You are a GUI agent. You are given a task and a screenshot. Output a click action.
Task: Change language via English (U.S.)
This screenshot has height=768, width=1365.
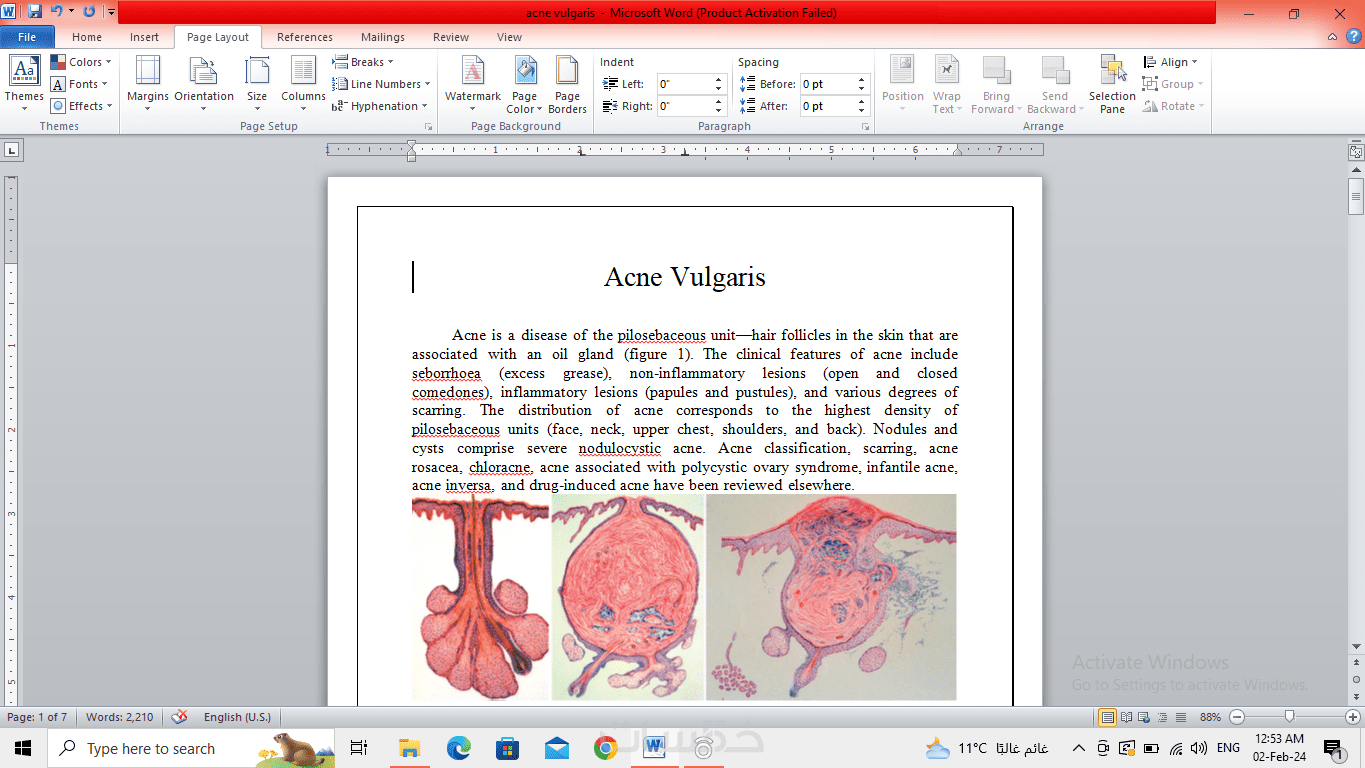[238, 717]
